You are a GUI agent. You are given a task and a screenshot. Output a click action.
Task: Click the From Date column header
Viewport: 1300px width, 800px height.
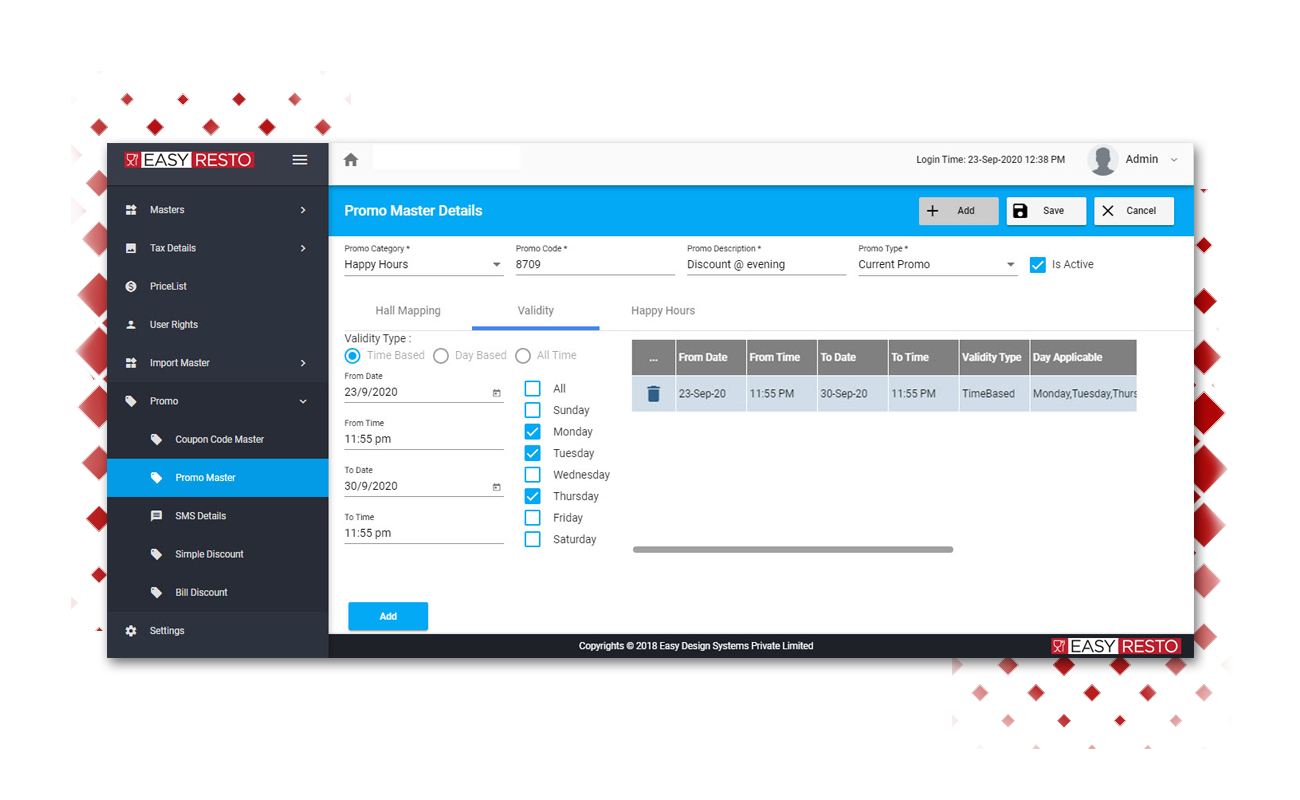710,357
